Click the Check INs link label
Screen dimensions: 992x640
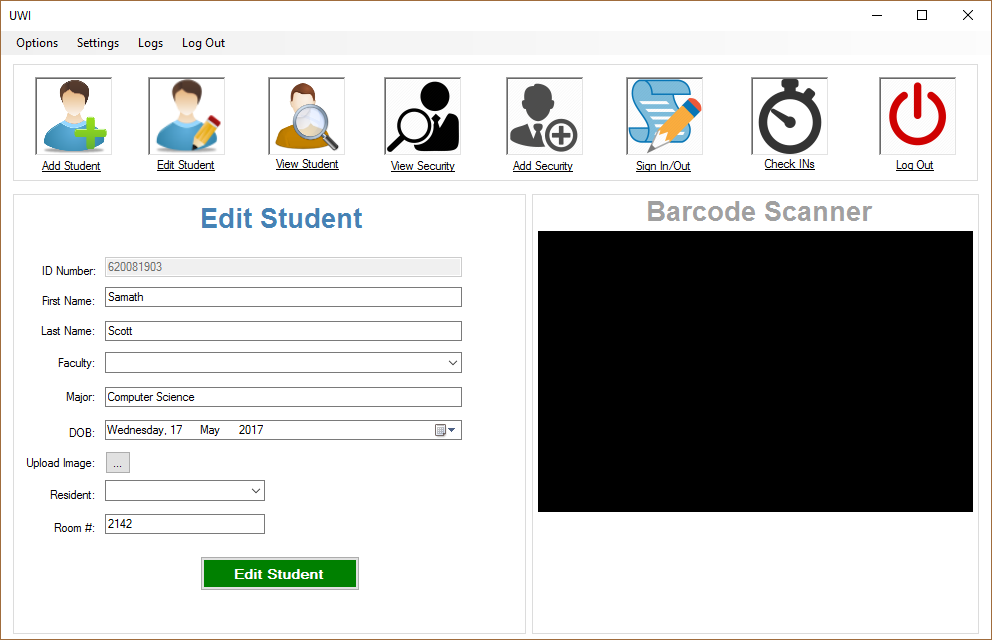tap(789, 164)
